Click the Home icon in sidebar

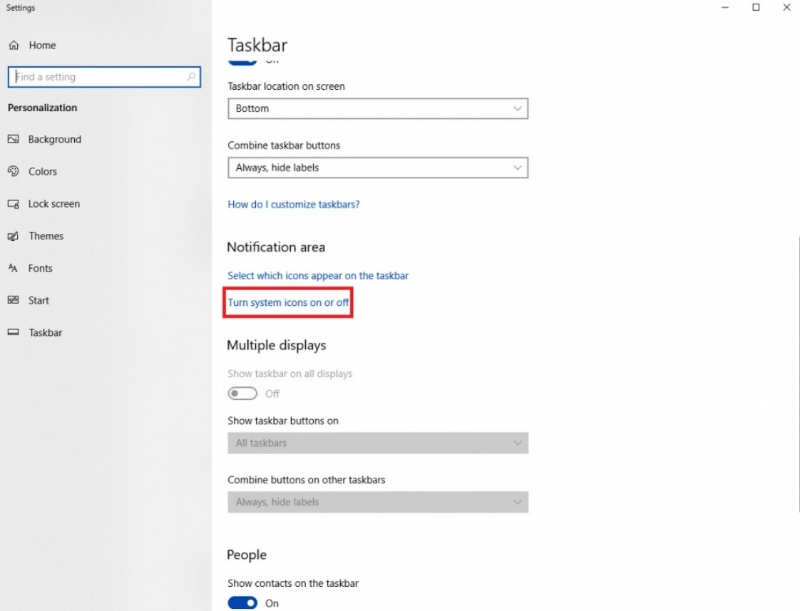pyautogui.click(x=14, y=45)
